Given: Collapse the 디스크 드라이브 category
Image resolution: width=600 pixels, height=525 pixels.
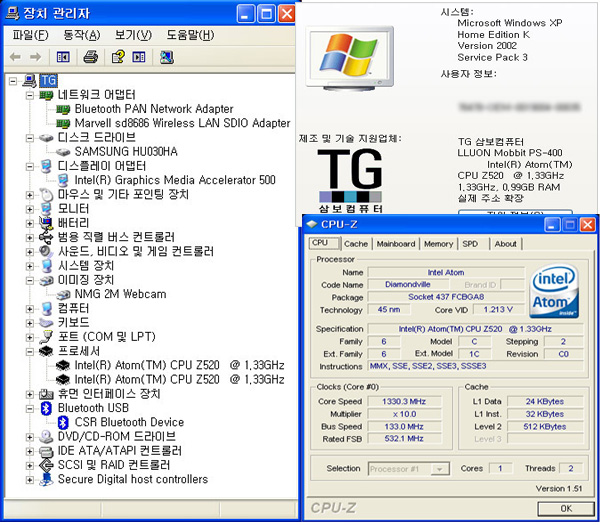Looking at the screenshot, I should pyautogui.click(x=29, y=138).
